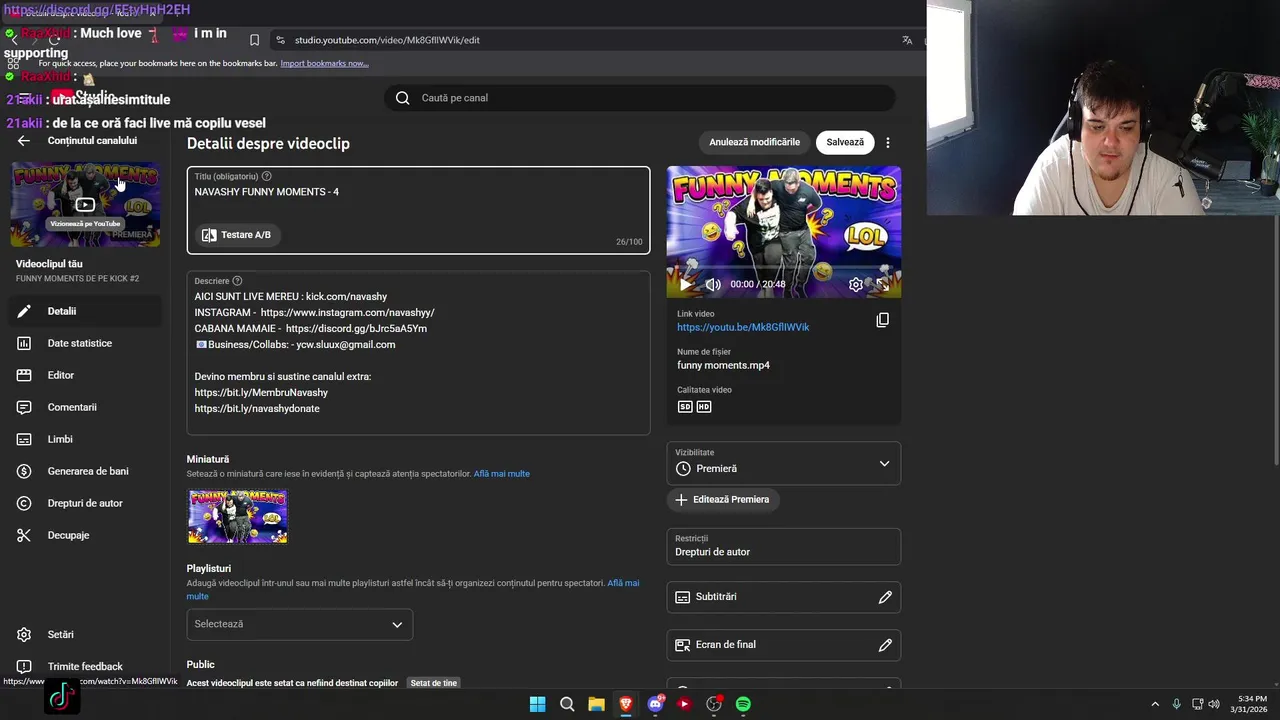The width and height of the screenshot is (1280, 720).
Task: Edit Ecran de final with the pencil icon
Action: point(885,645)
